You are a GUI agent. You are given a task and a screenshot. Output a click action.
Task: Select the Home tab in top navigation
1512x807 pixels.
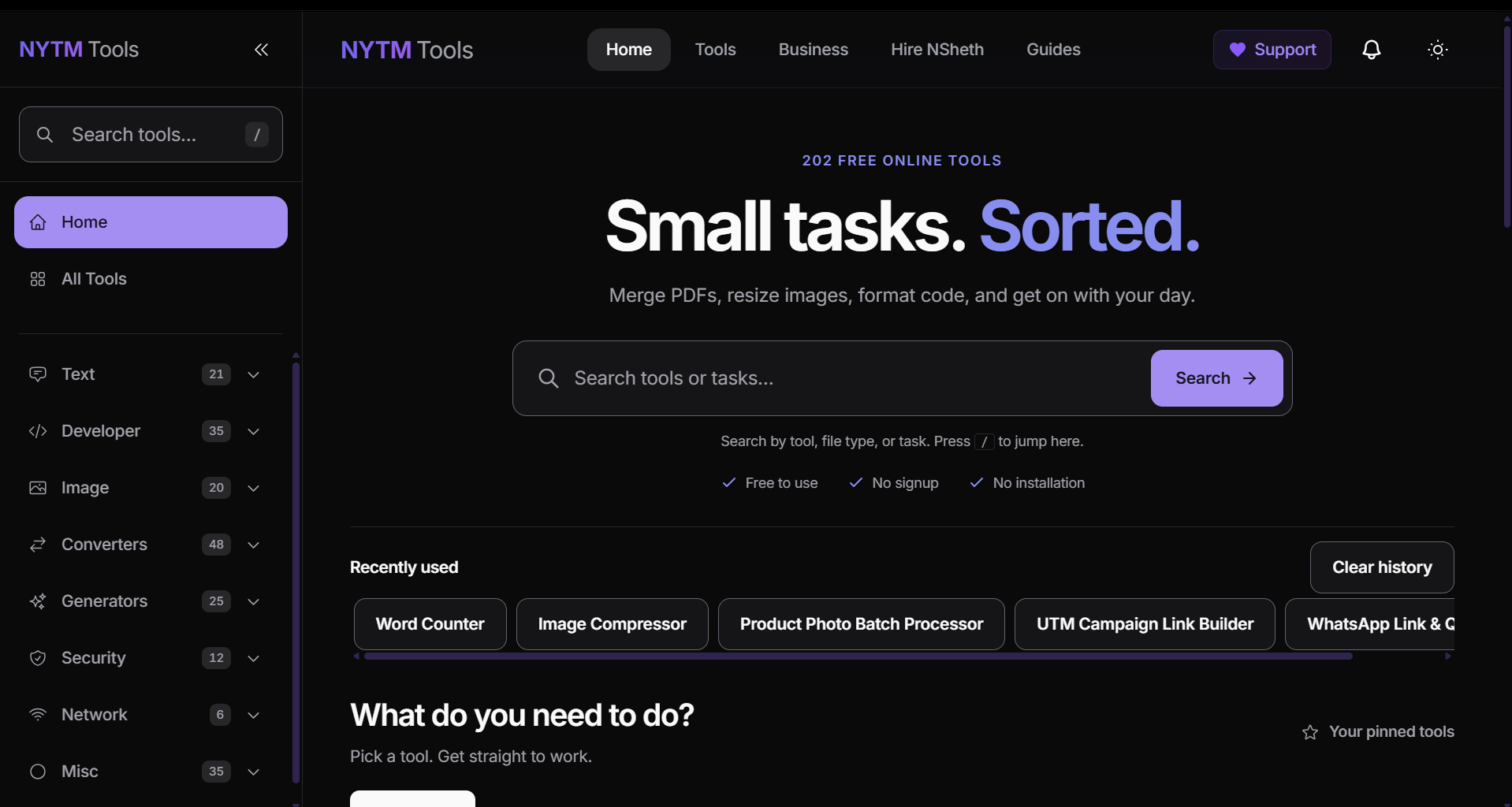pyautogui.click(x=629, y=50)
